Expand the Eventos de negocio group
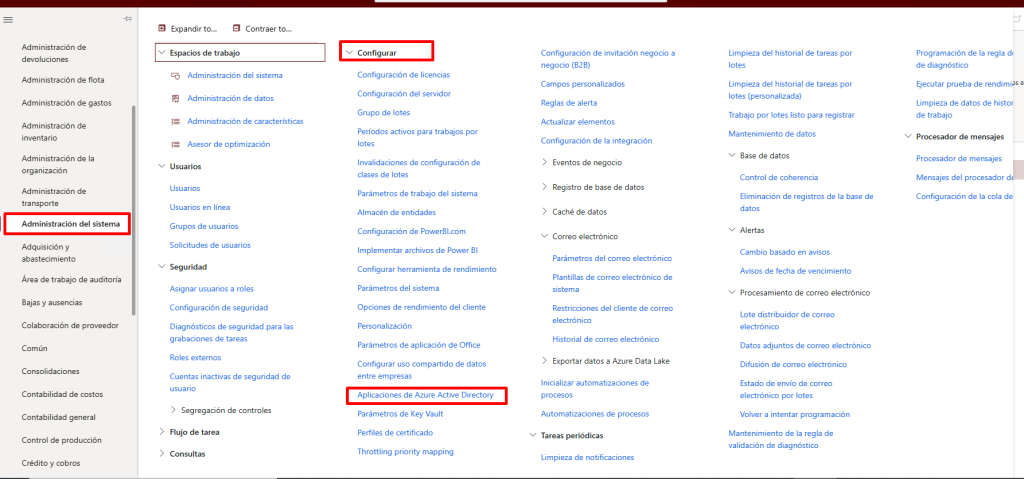The width and height of the screenshot is (1024, 479). (x=544, y=162)
